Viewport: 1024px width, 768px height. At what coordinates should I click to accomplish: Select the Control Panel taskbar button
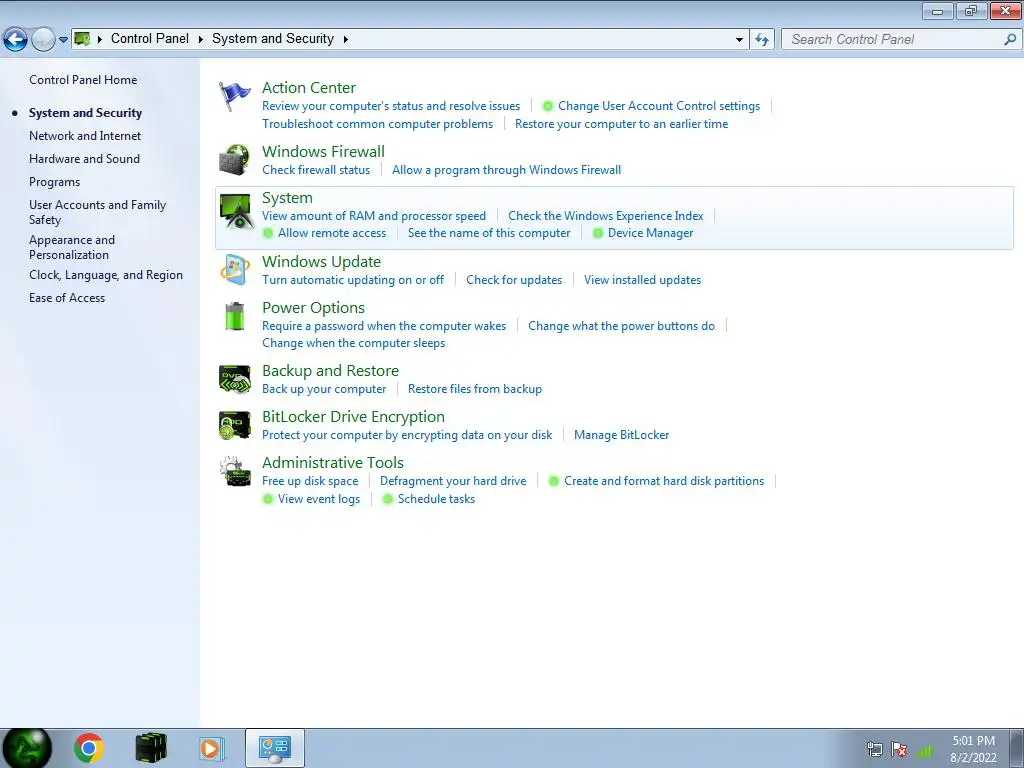point(275,748)
